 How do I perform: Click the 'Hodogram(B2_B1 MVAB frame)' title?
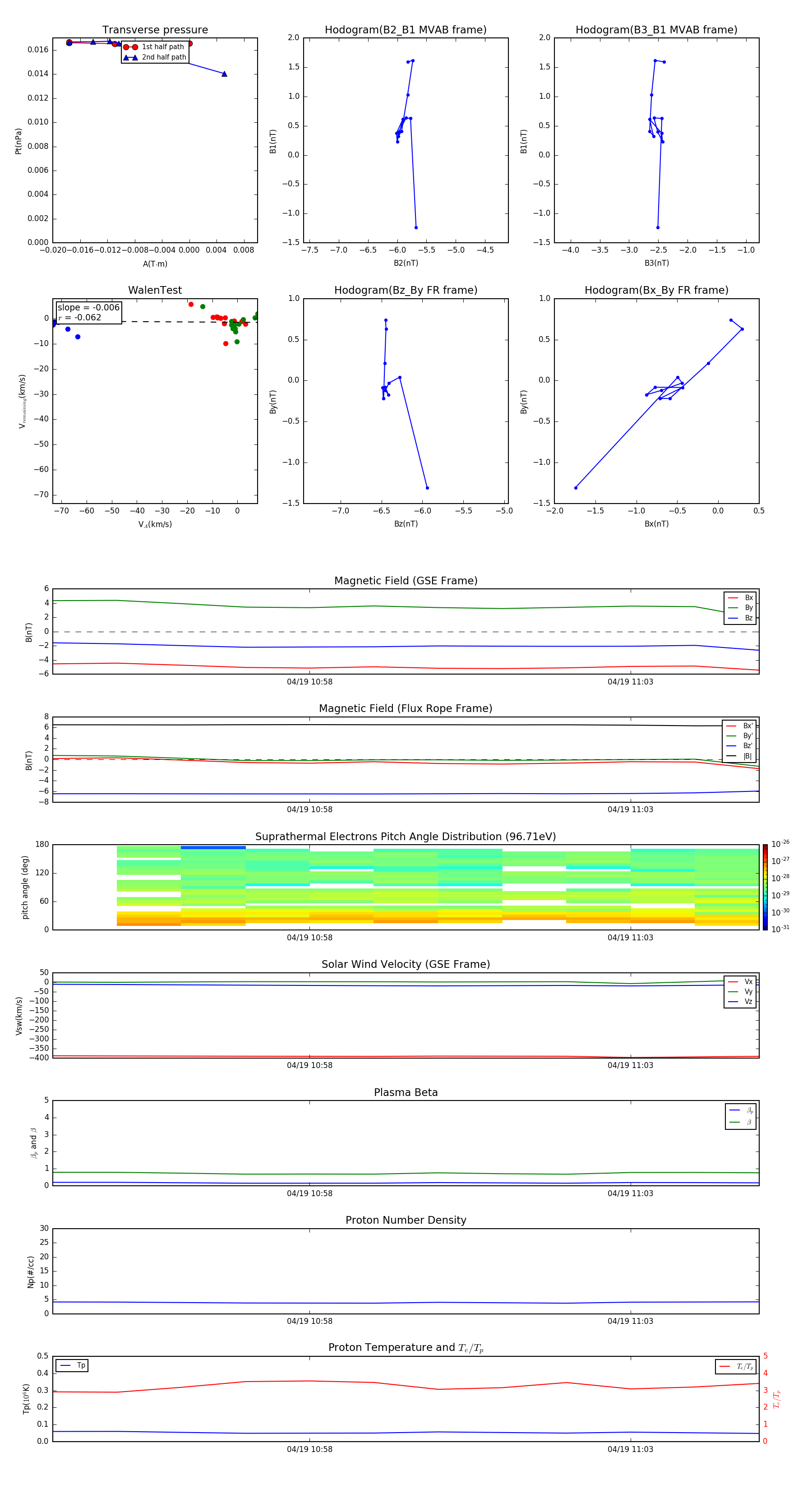pos(406,30)
